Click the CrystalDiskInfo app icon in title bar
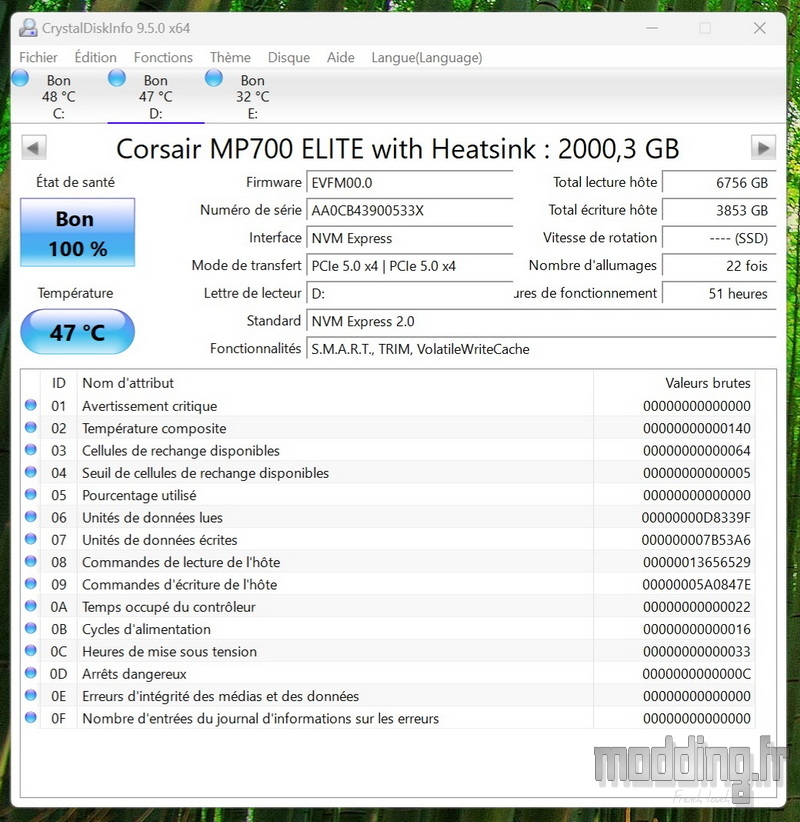800x822 pixels. click(x=28, y=28)
